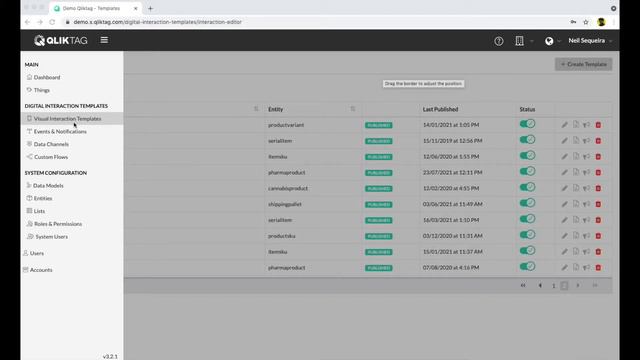Image resolution: width=640 pixels, height=360 pixels.
Task: Open the browser profile avatar
Action: click(x=601, y=22)
